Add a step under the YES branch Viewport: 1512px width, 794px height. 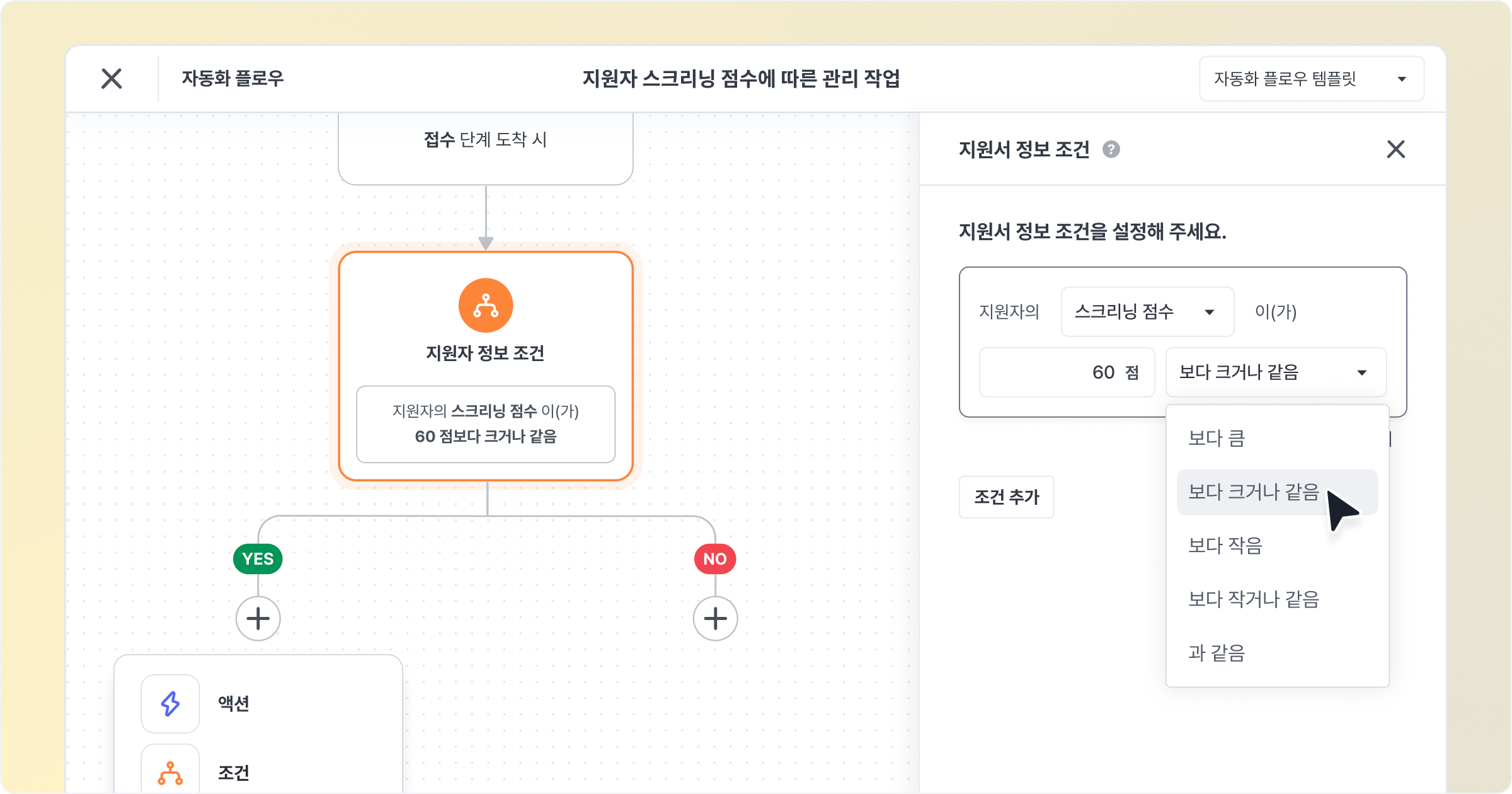pyautogui.click(x=258, y=618)
